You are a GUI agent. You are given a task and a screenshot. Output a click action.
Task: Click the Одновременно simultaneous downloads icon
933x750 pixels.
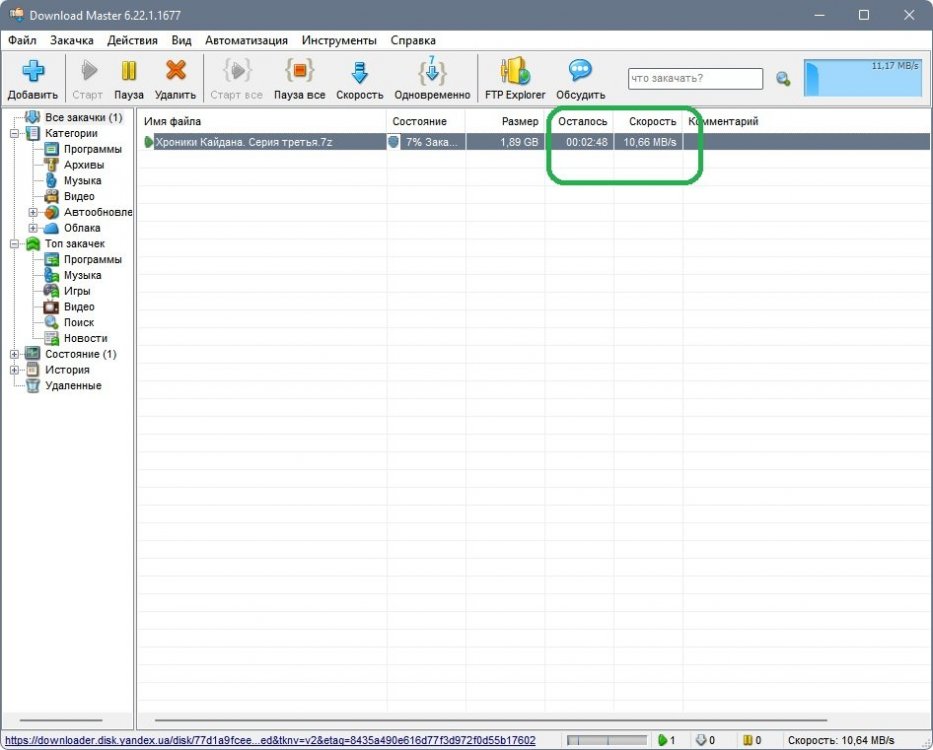point(432,72)
